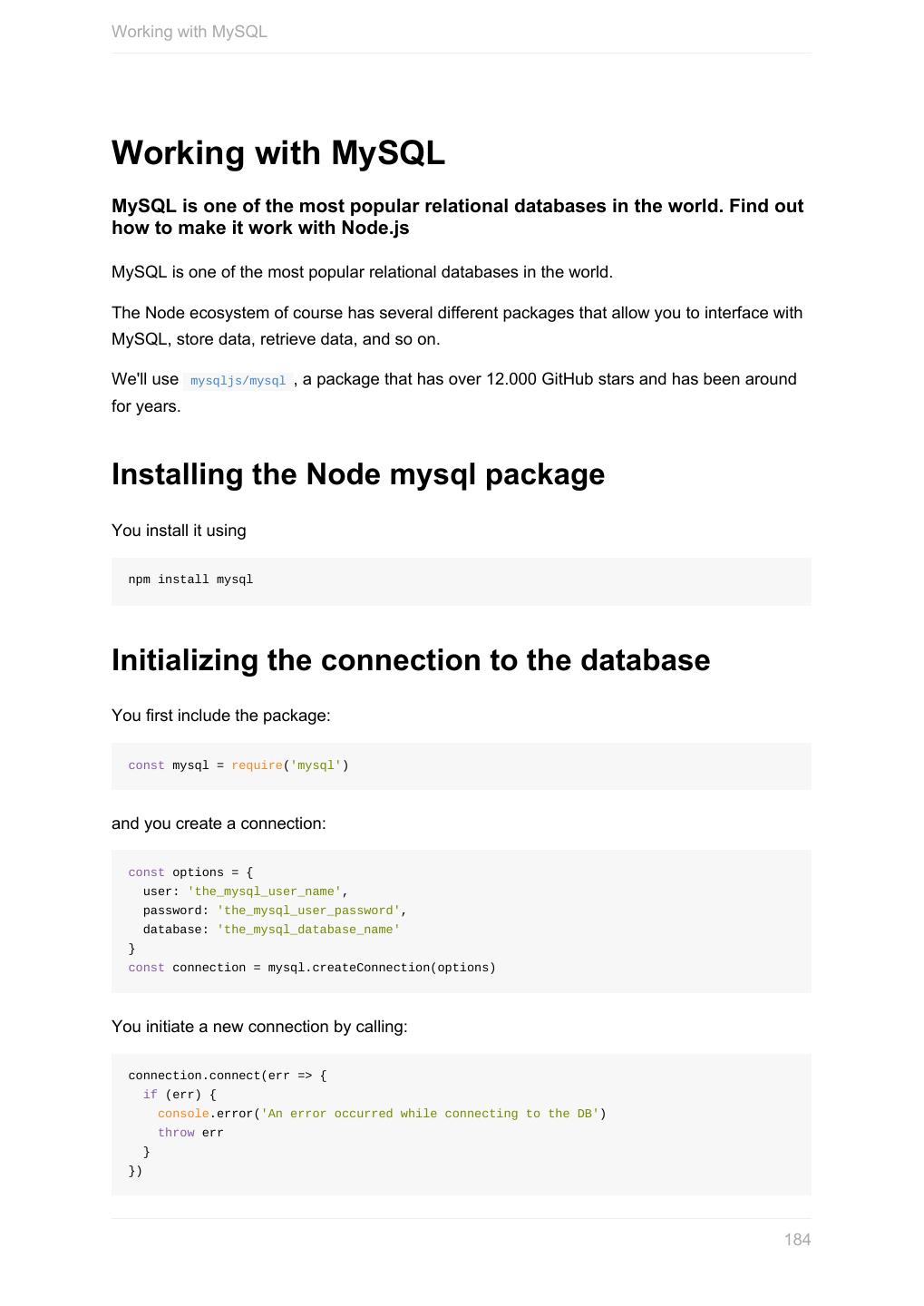924x1306 pixels.
Task: Click the connection.connect(err => { line
Action: pos(228,1076)
